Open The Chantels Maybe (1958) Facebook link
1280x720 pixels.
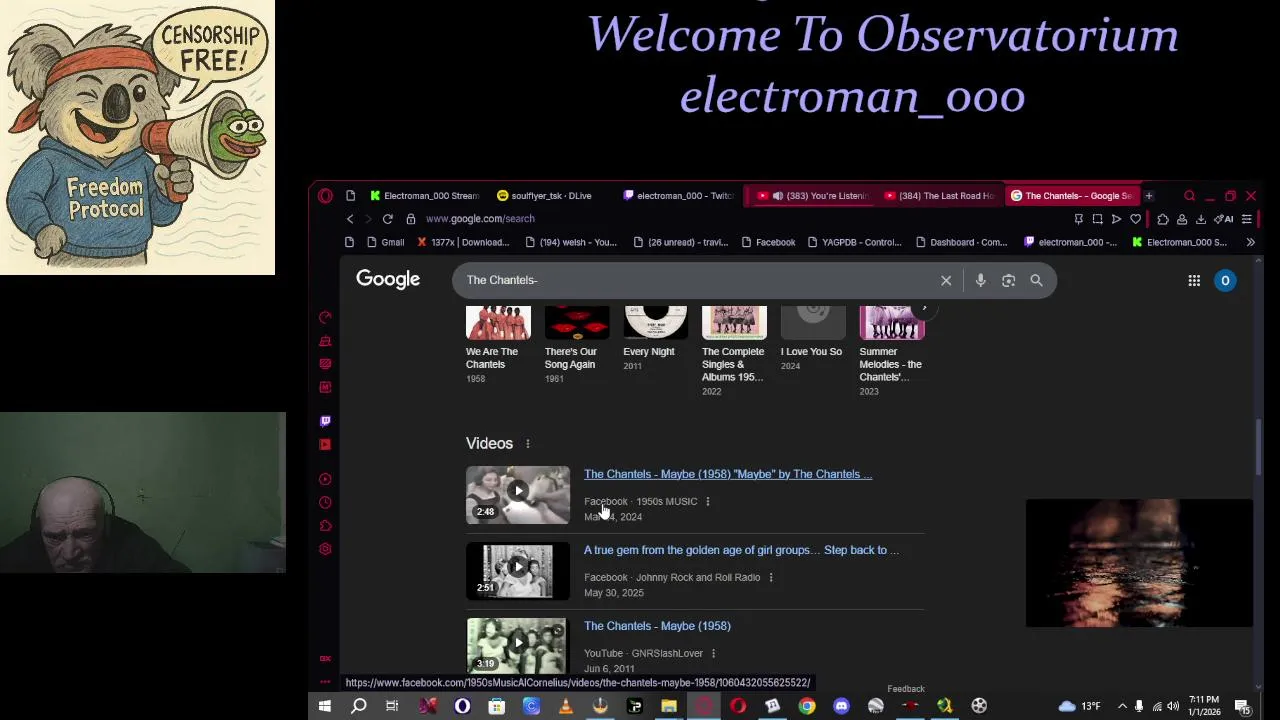pyautogui.click(x=728, y=474)
